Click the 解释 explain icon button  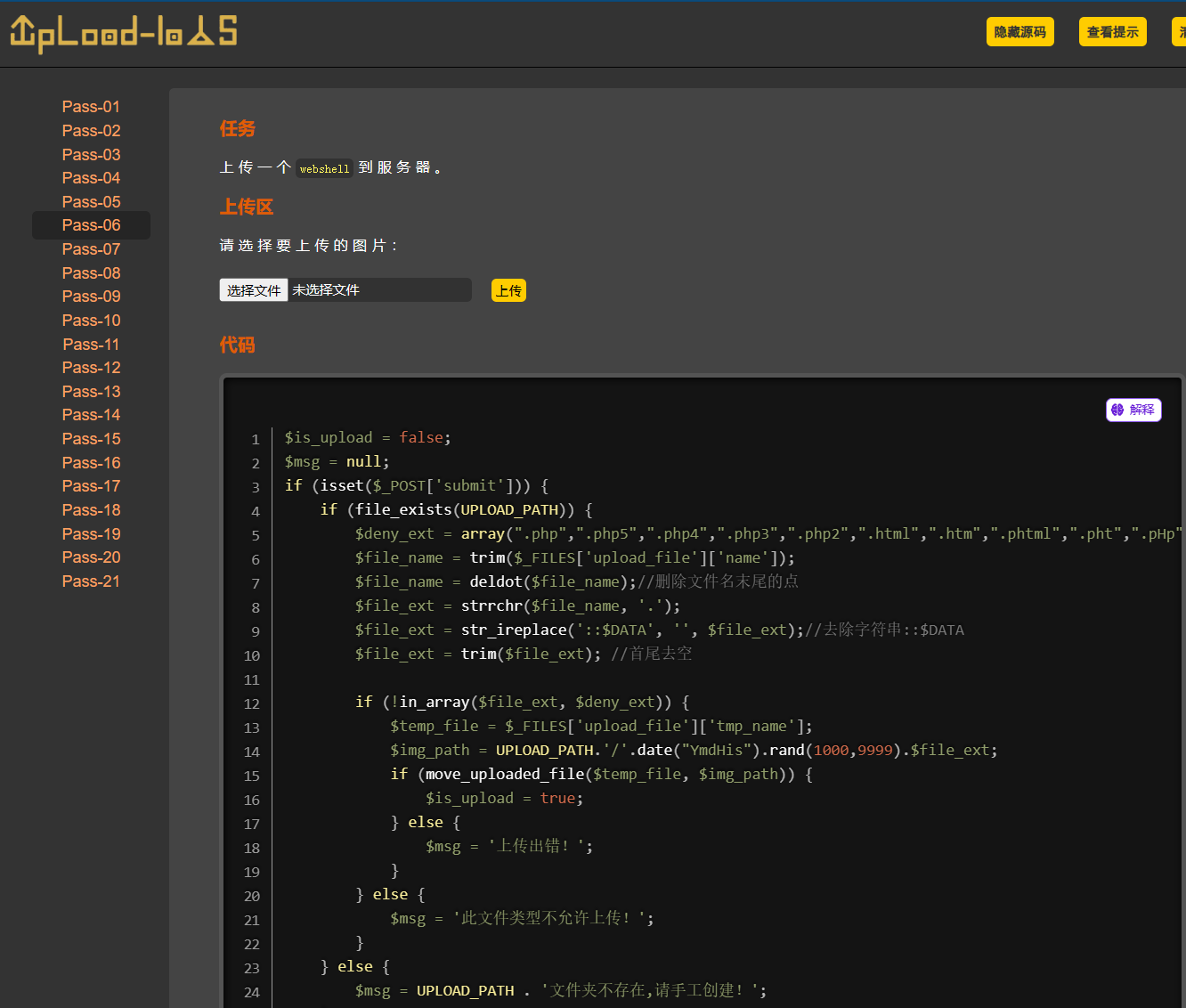[1133, 410]
